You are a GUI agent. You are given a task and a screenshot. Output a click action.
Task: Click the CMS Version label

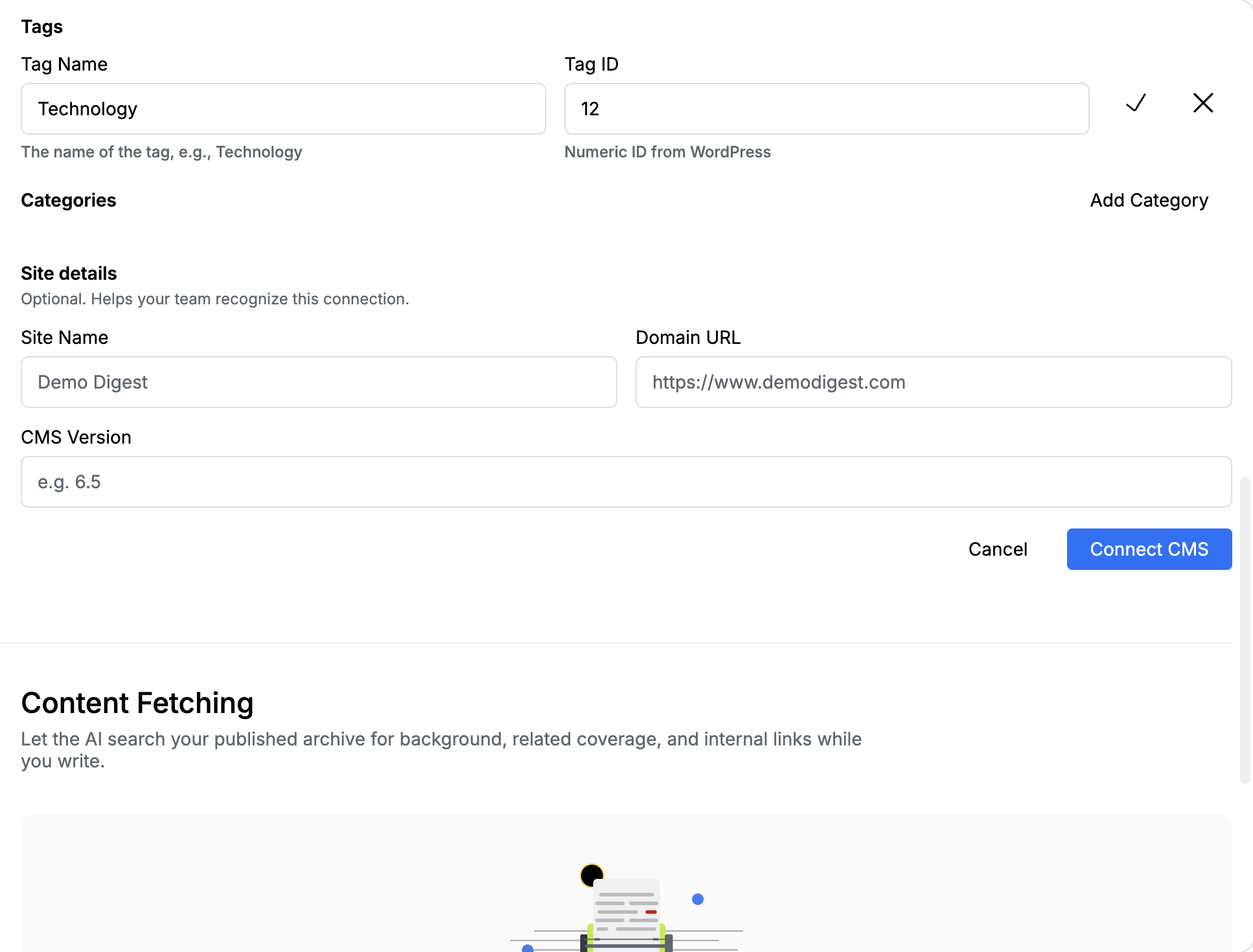click(x=76, y=437)
